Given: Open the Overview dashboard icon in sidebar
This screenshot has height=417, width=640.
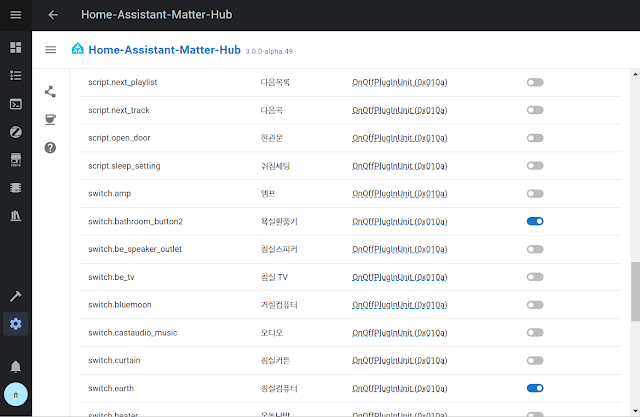Looking at the screenshot, I should tap(16, 47).
